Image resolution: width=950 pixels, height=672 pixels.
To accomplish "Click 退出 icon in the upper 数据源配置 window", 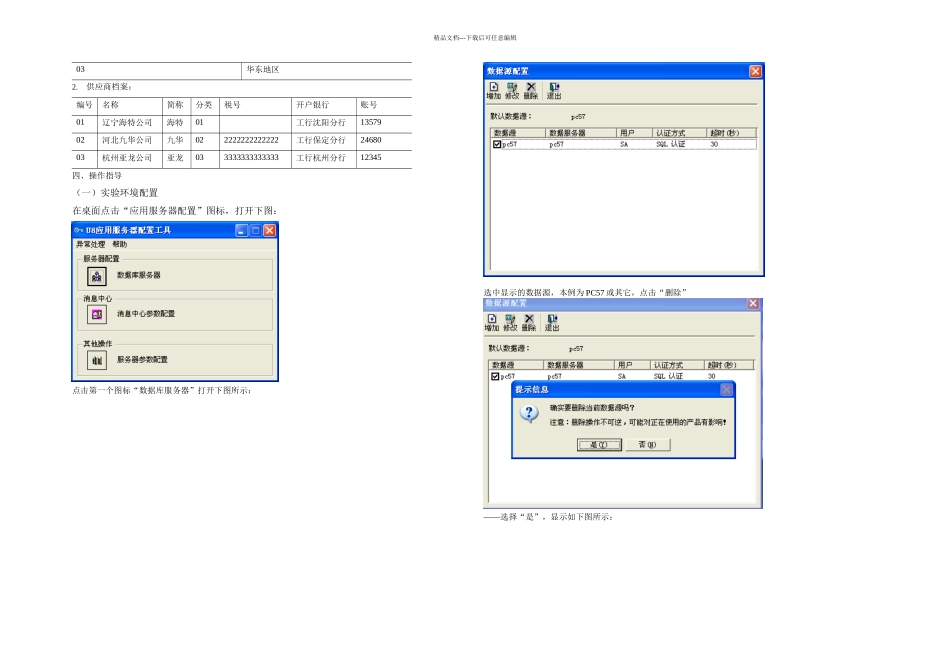I will tap(553, 91).
